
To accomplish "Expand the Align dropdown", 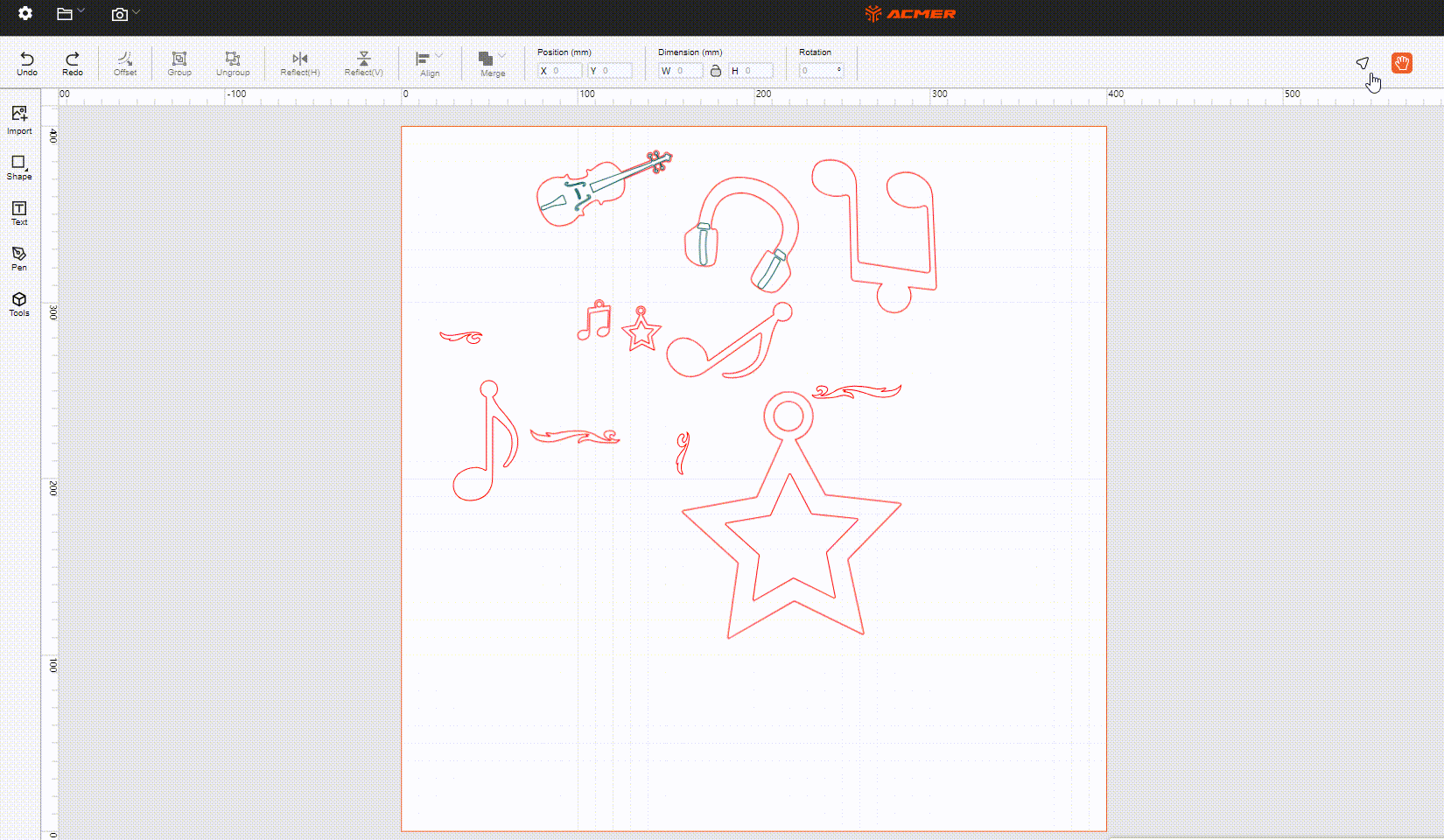I will point(430,63).
